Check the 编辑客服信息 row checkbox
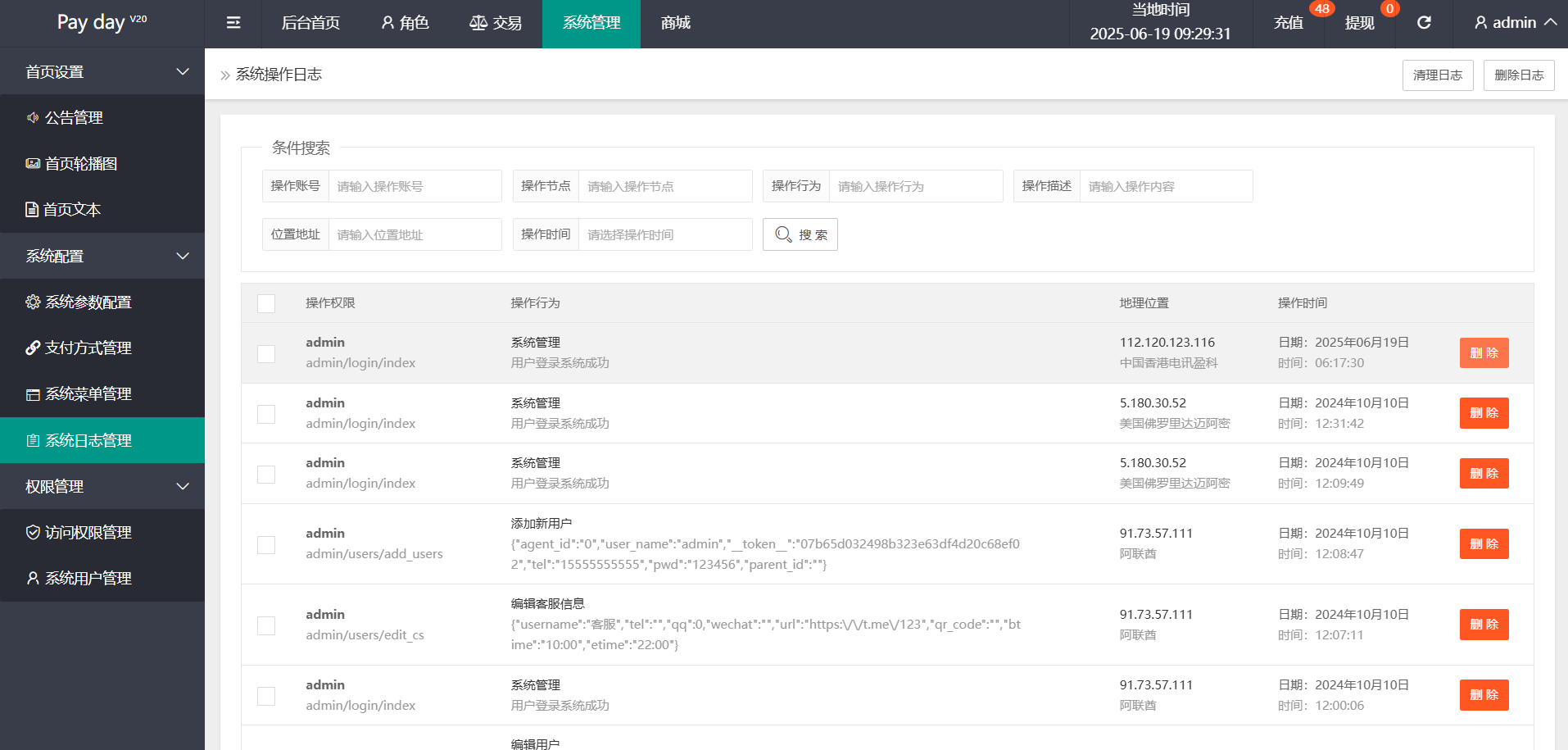Screen dimensions: 1568x750 tap(266, 625)
